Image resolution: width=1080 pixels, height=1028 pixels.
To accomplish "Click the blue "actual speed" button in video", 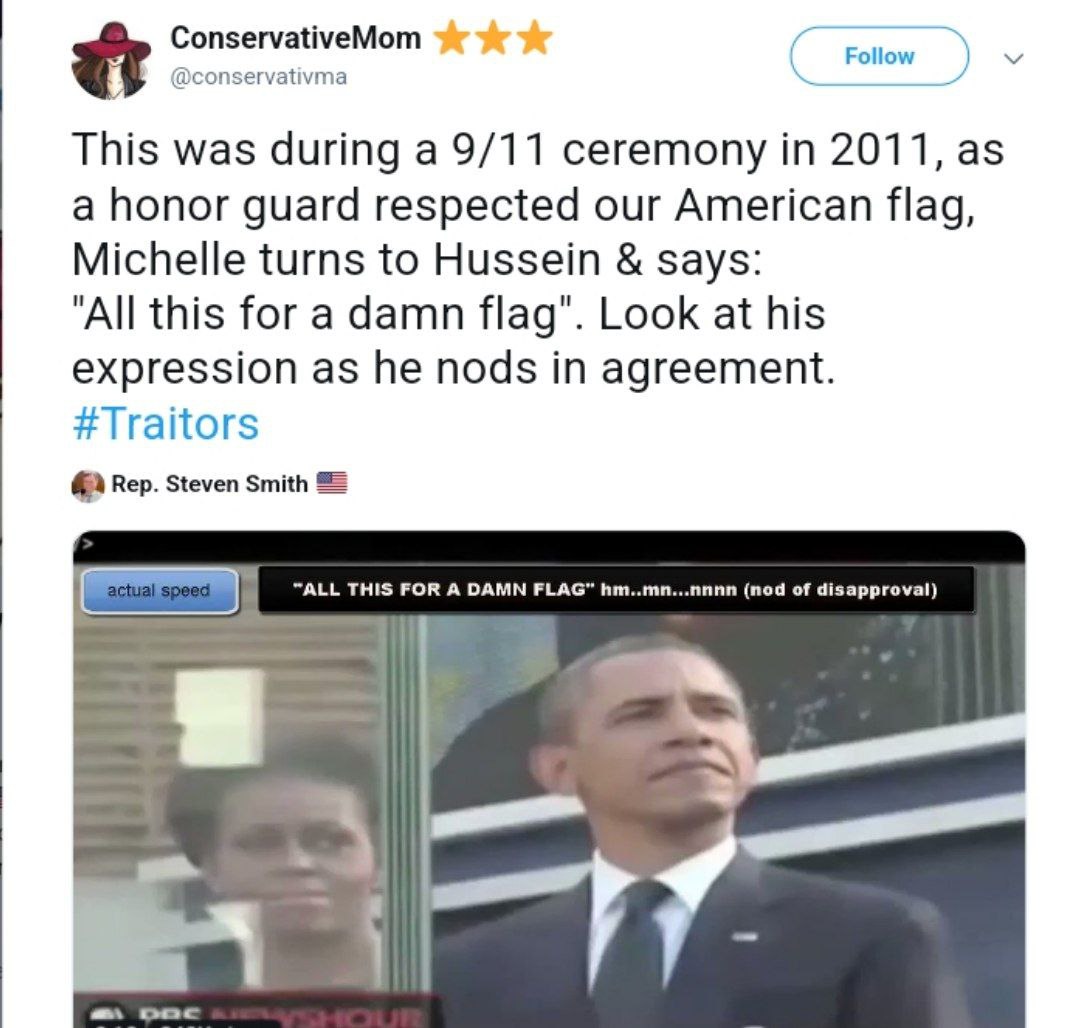I will click(160, 590).
